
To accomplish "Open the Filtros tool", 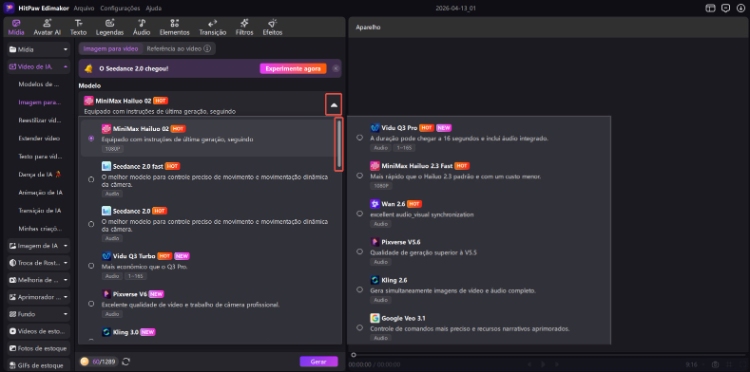I will (x=244, y=27).
